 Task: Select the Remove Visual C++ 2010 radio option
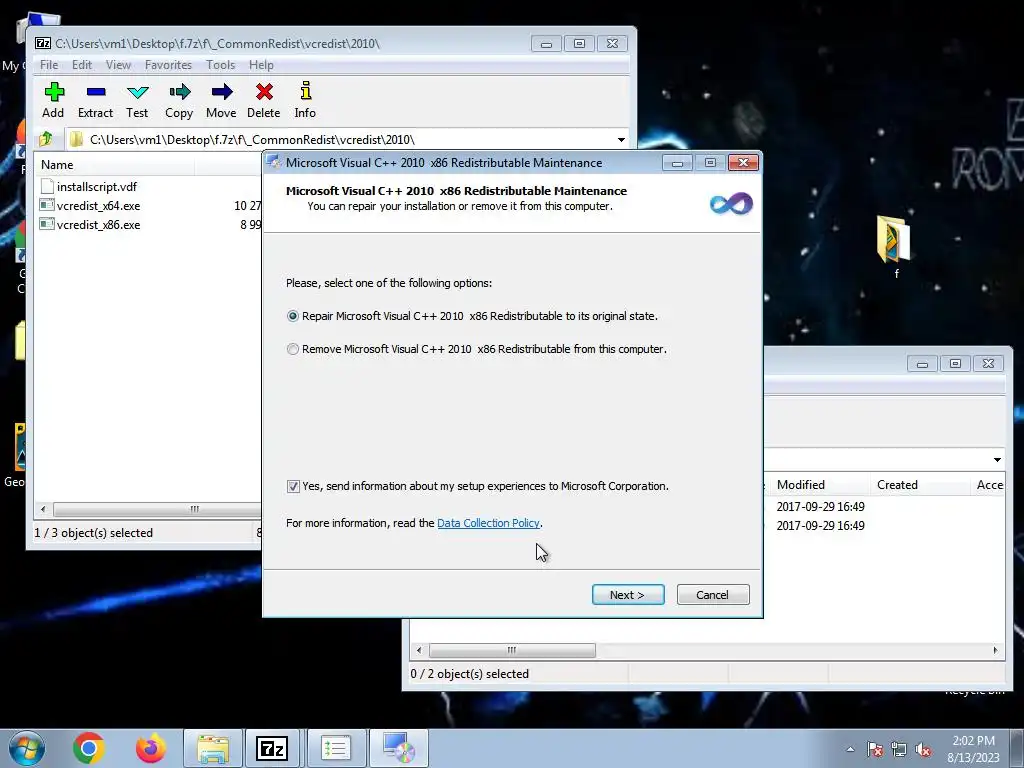293,349
